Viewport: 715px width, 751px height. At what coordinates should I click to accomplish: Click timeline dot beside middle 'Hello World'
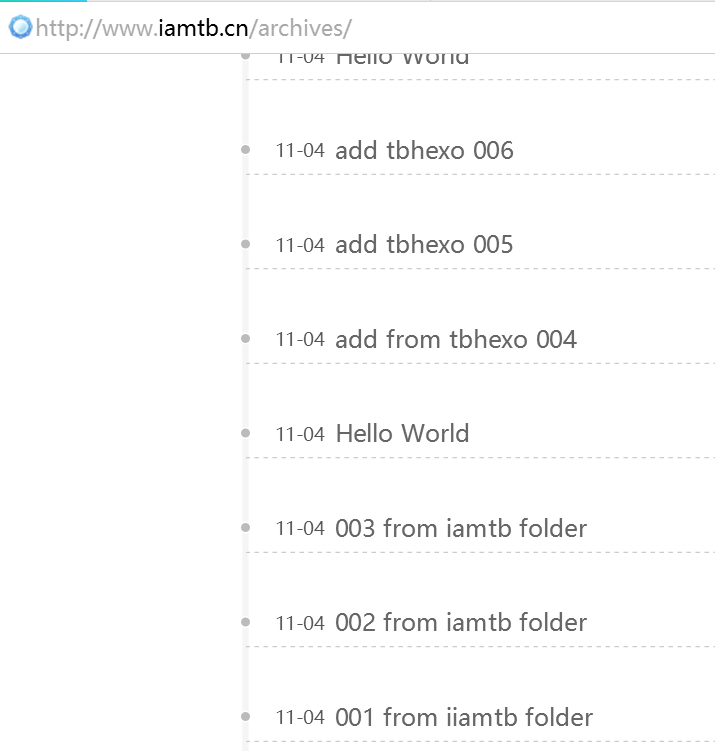click(x=246, y=433)
